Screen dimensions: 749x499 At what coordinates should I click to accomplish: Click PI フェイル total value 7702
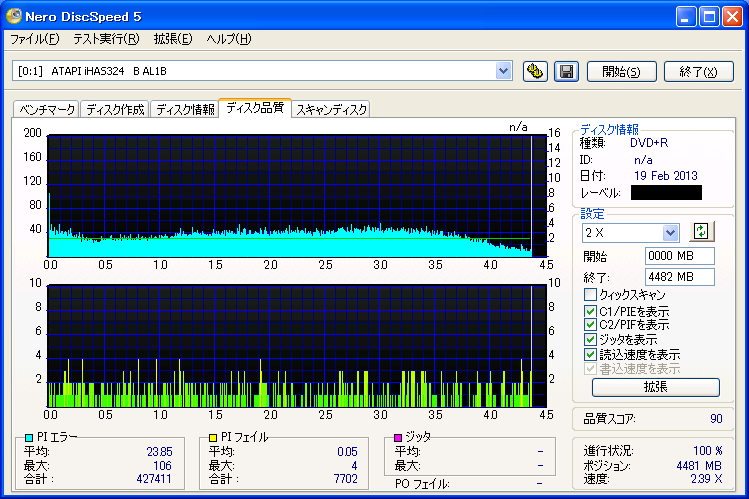(345, 478)
